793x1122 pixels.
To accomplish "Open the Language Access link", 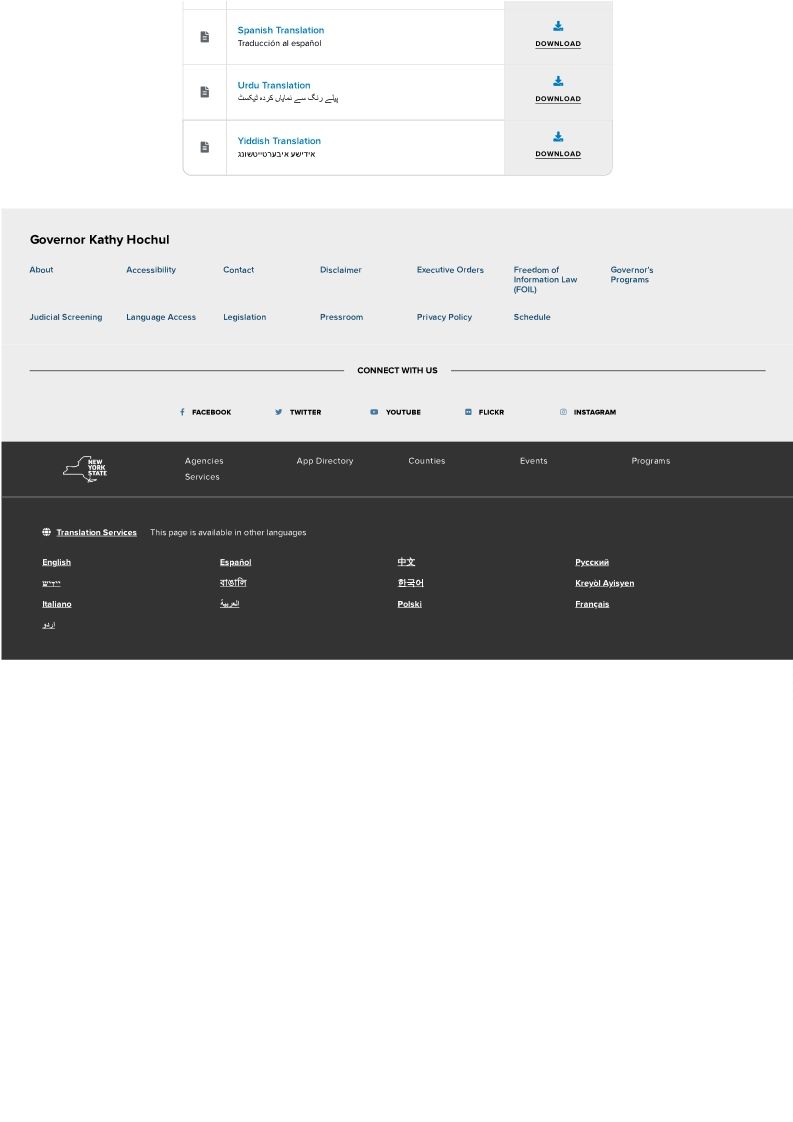I will 161,317.
